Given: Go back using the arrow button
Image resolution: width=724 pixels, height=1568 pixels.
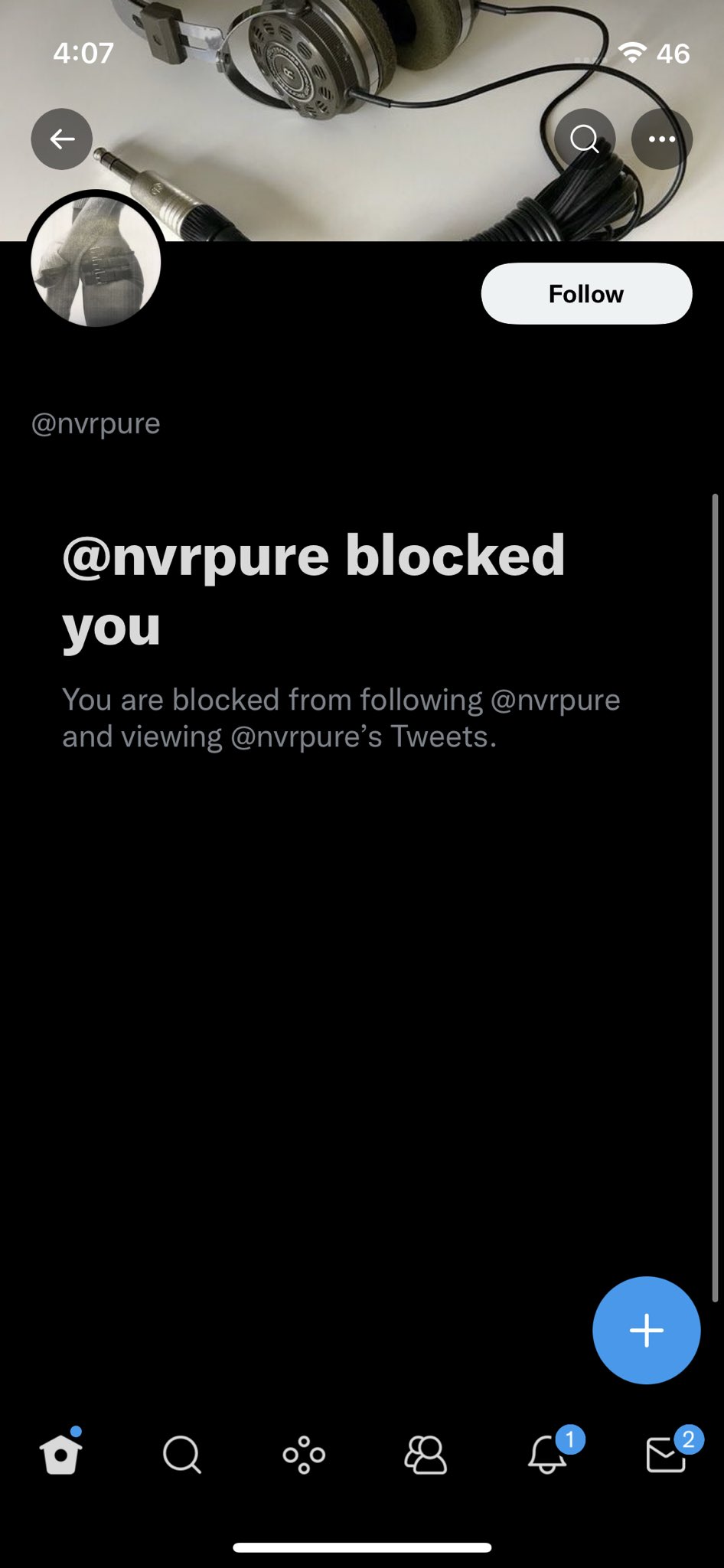Looking at the screenshot, I should point(62,139).
